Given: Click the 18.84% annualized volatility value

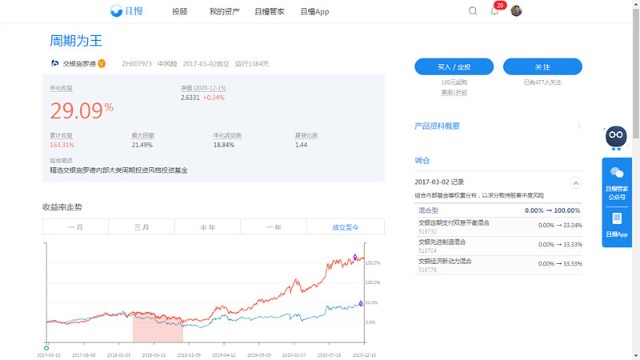Looking at the screenshot, I should pos(224,145).
